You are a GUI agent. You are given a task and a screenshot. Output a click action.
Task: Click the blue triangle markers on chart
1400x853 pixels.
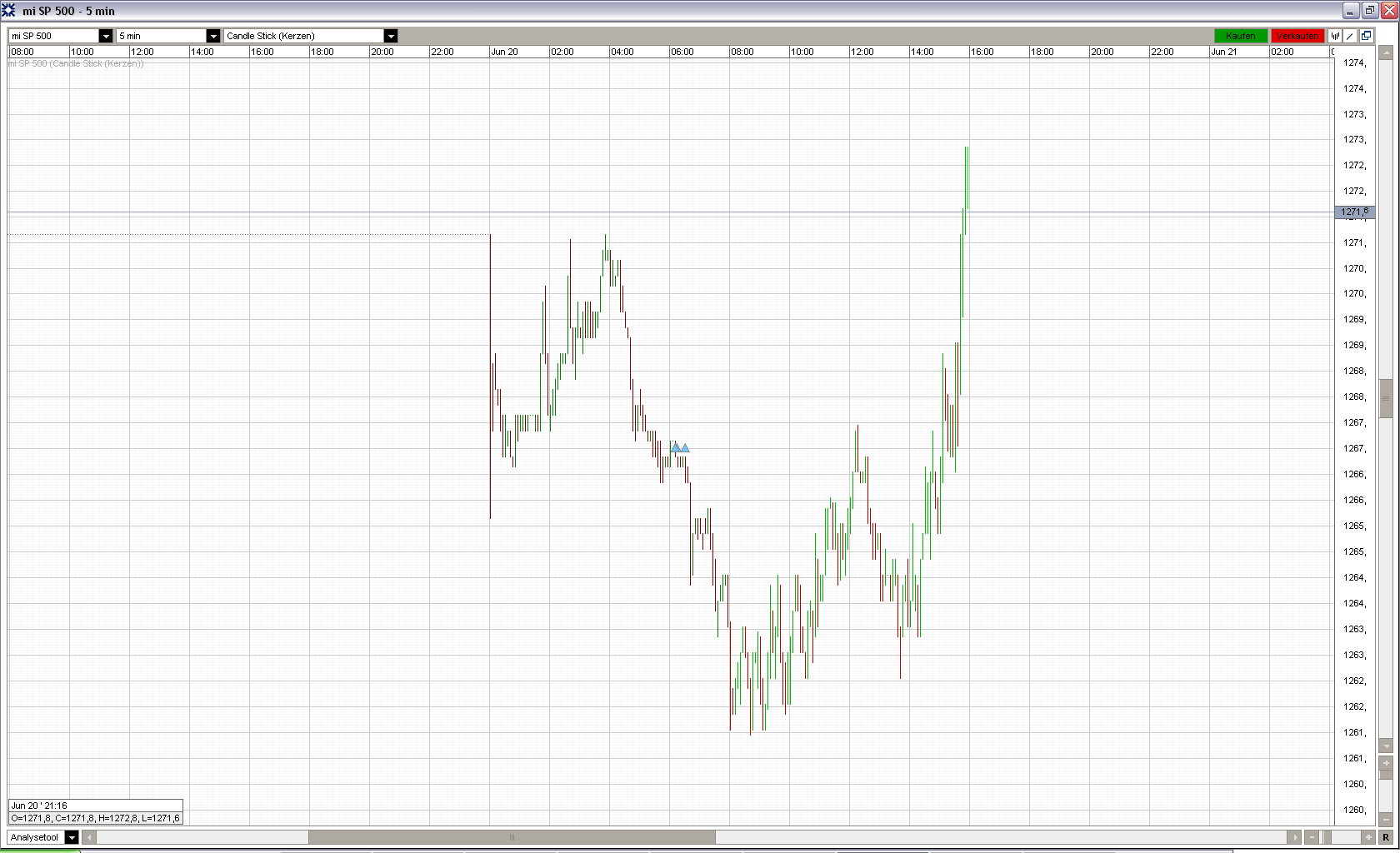(x=680, y=448)
